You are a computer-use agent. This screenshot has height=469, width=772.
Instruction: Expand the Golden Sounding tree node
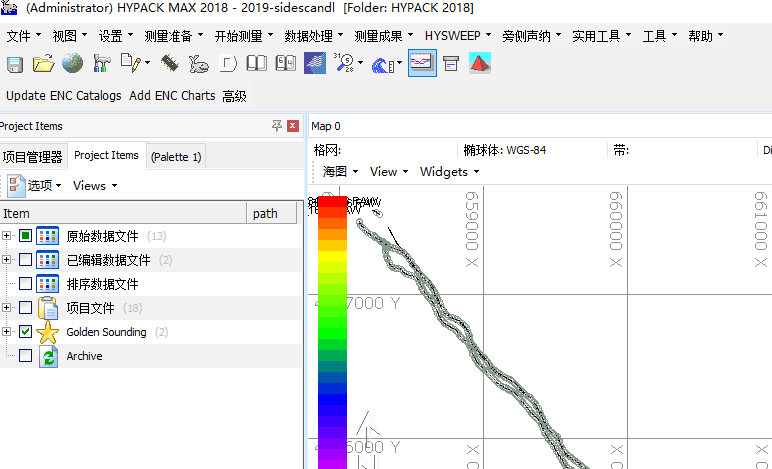pos(6,332)
